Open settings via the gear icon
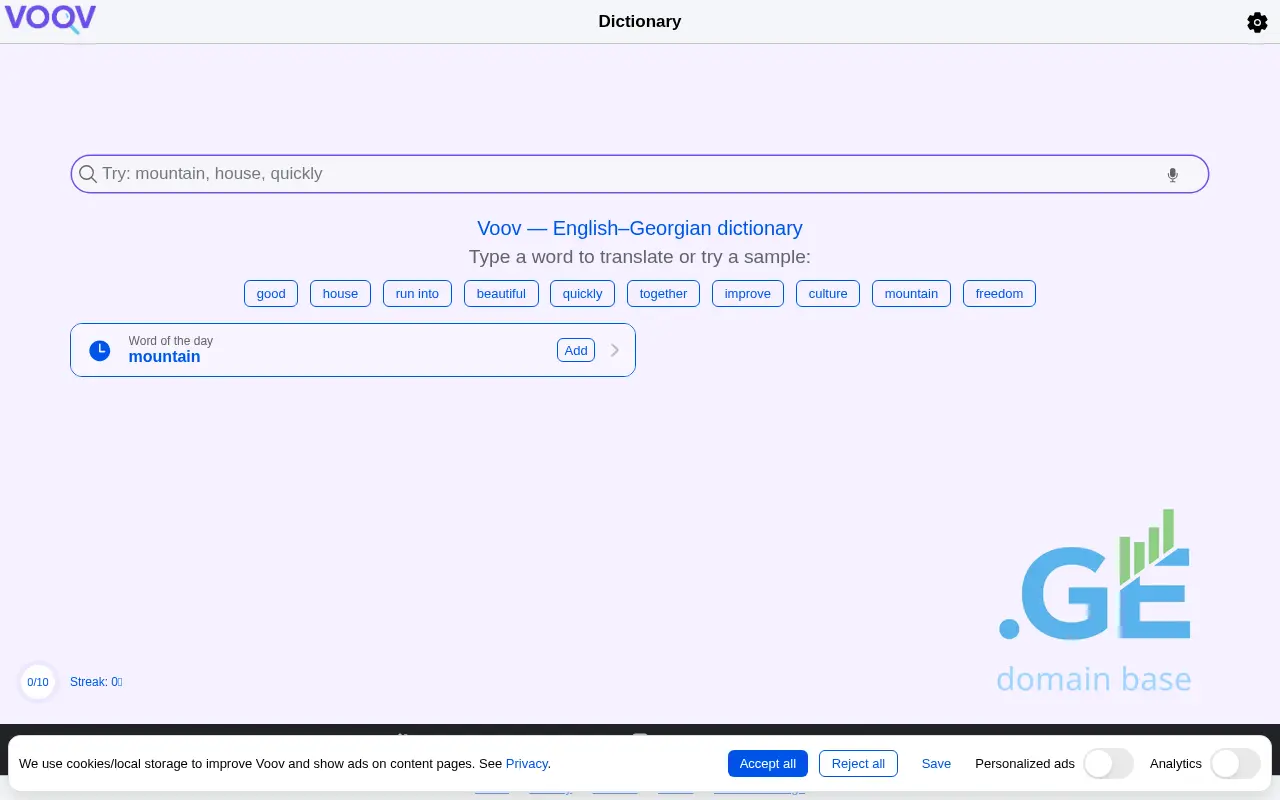Image resolution: width=1280 pixels, height=800 pixels. [x=1257, y=22]
